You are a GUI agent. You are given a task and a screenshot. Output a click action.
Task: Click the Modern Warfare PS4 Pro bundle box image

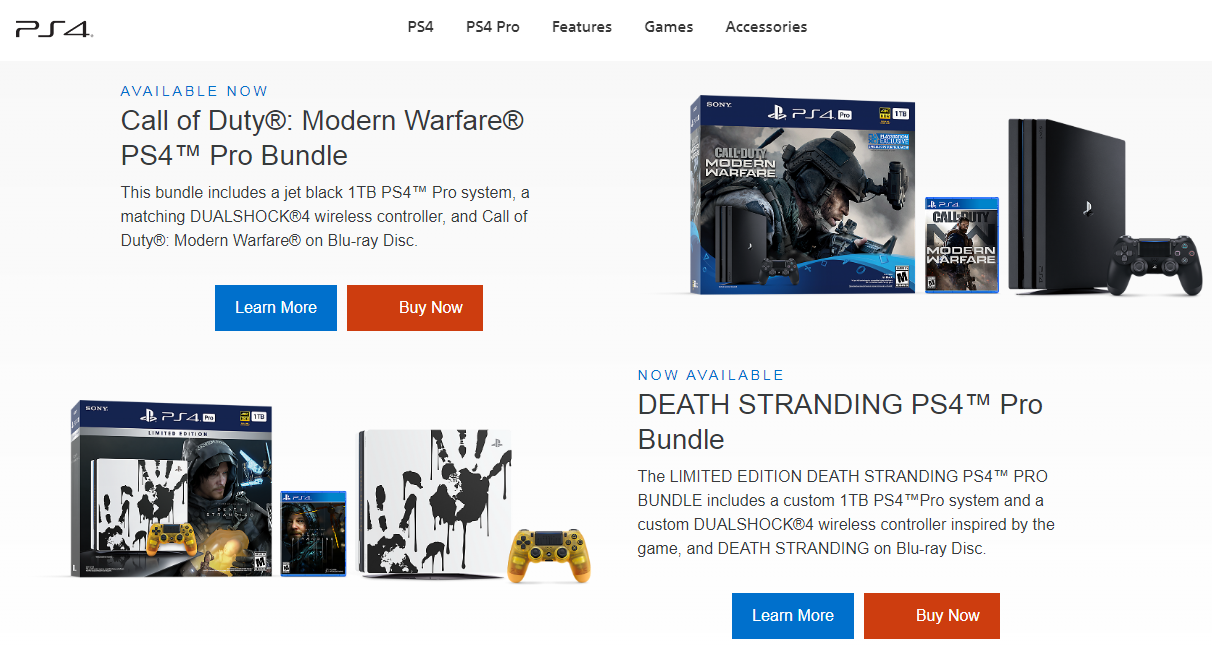804,196
